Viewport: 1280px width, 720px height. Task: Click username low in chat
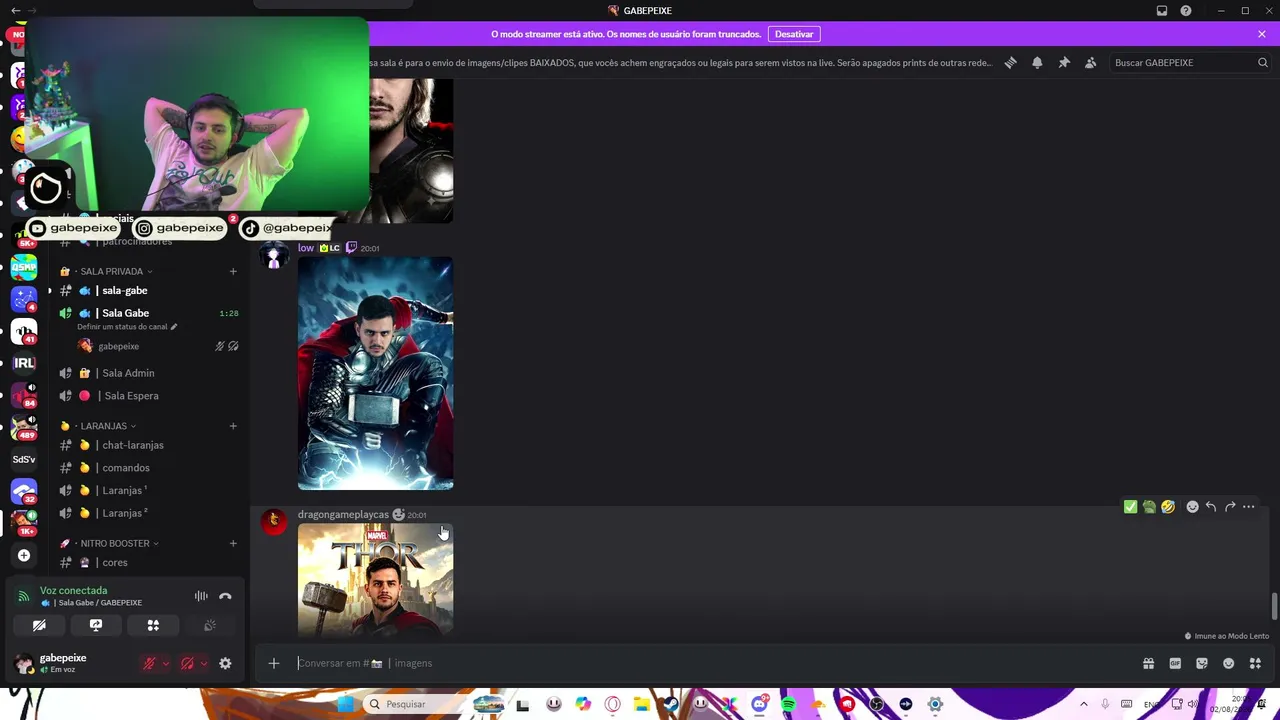point(306,248)
